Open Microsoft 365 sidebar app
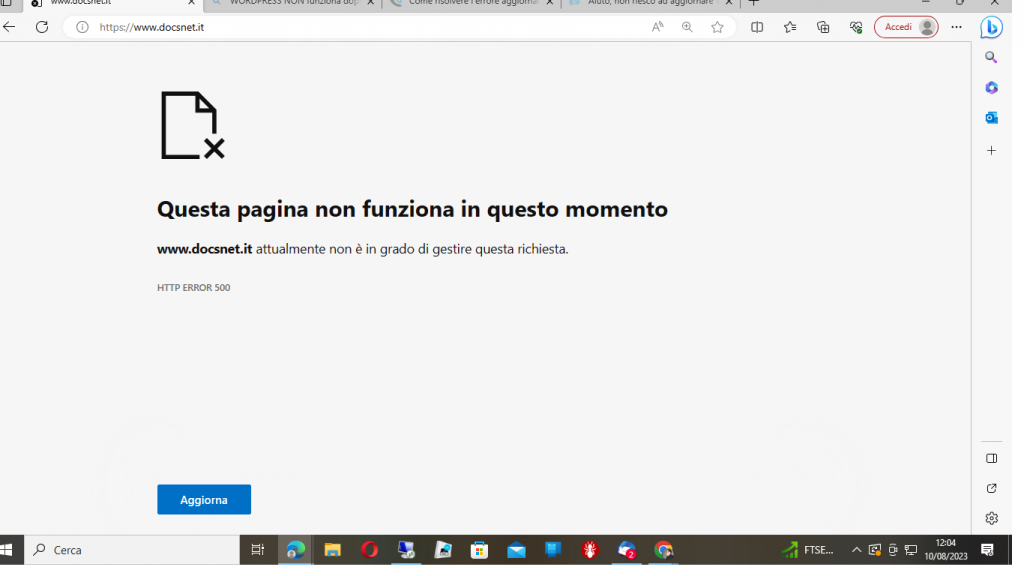Screen dimensions: 1024x576 pyautogui.click(x=991, y=88)
